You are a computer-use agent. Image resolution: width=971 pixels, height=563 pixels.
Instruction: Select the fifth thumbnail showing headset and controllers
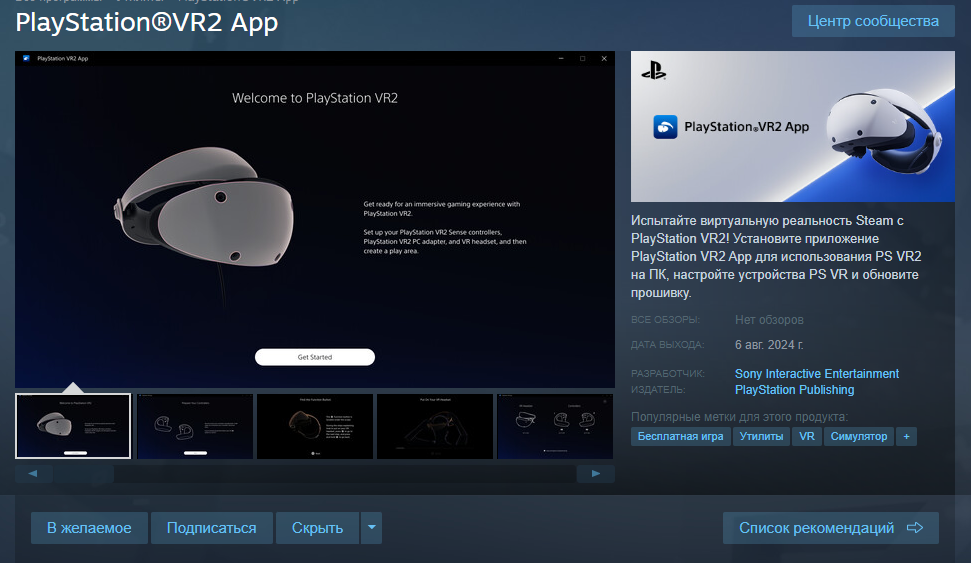pos(555,426)
